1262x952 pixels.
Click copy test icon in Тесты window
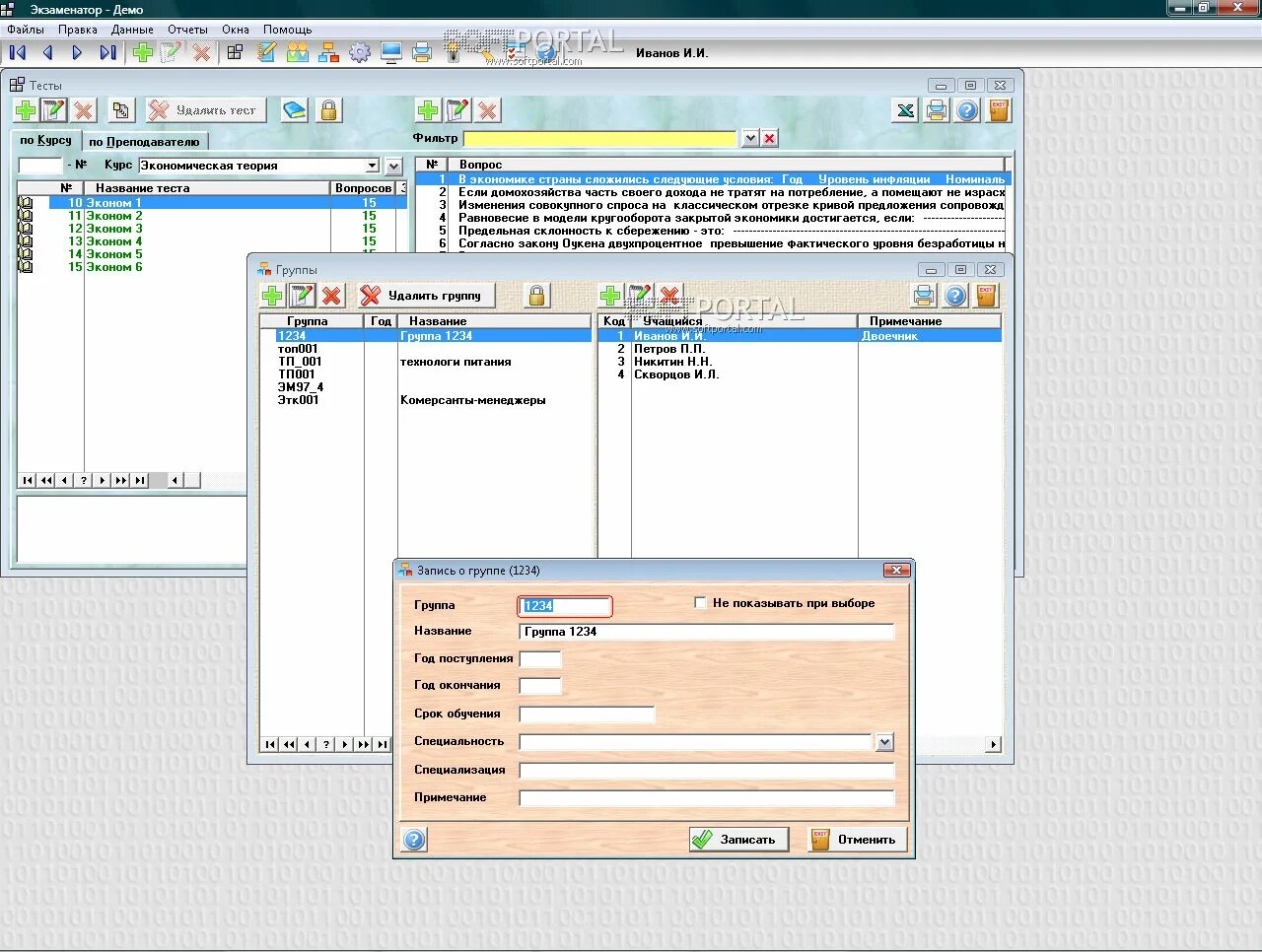coord(120,110)
